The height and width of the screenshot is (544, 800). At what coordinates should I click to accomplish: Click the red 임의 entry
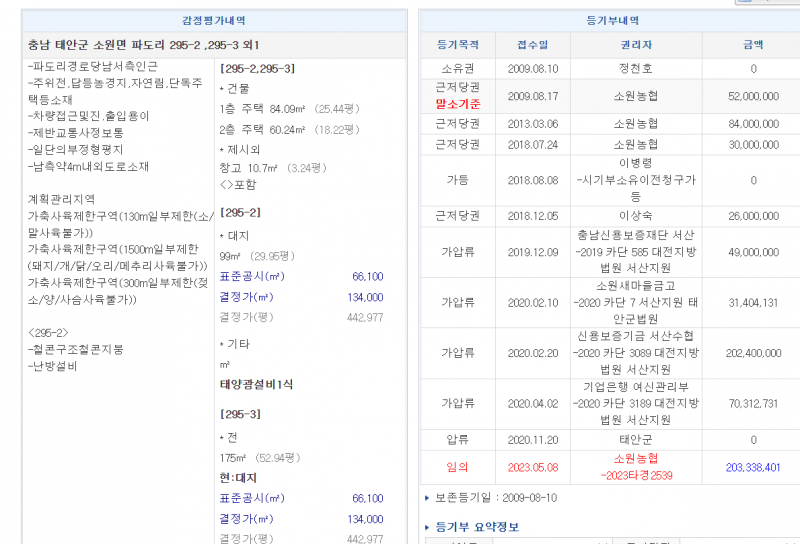click(459, 467)
